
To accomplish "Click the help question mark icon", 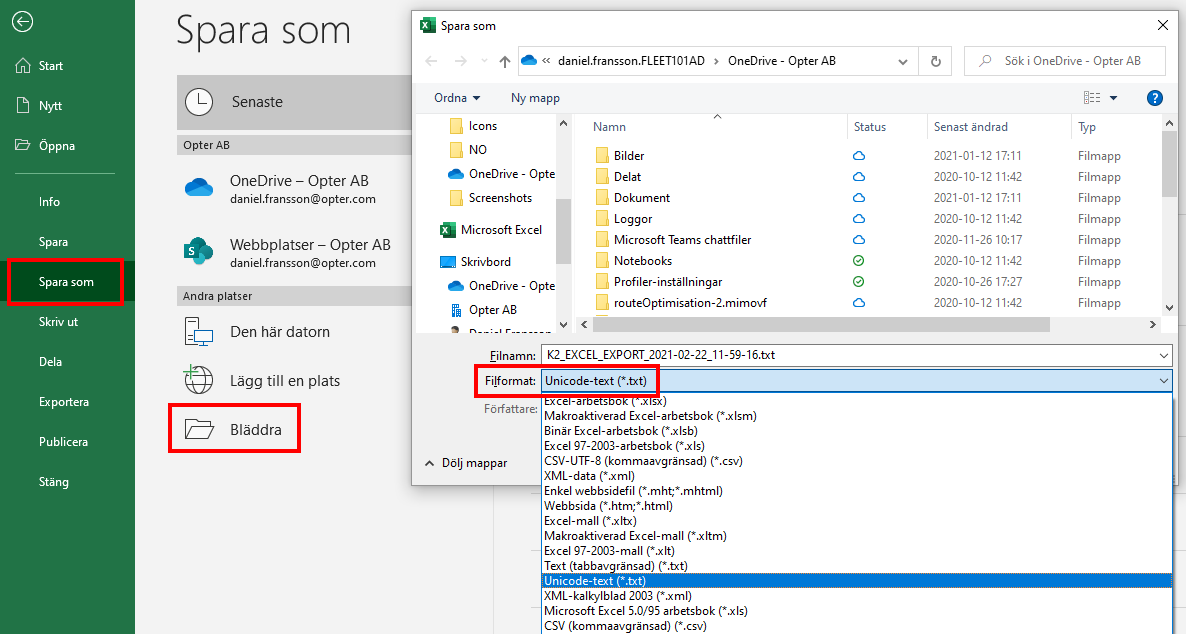I will (x=1154, y=98).
